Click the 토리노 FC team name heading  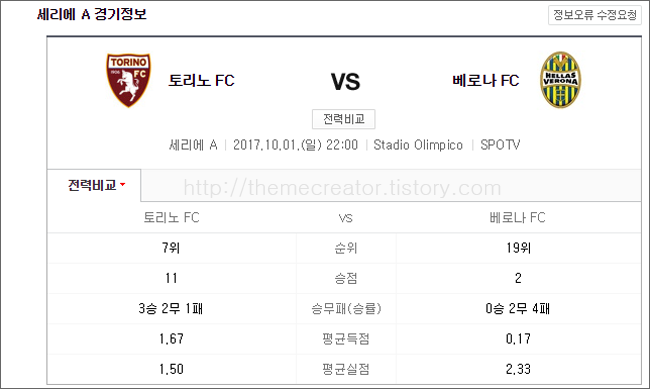click(201, 80)
